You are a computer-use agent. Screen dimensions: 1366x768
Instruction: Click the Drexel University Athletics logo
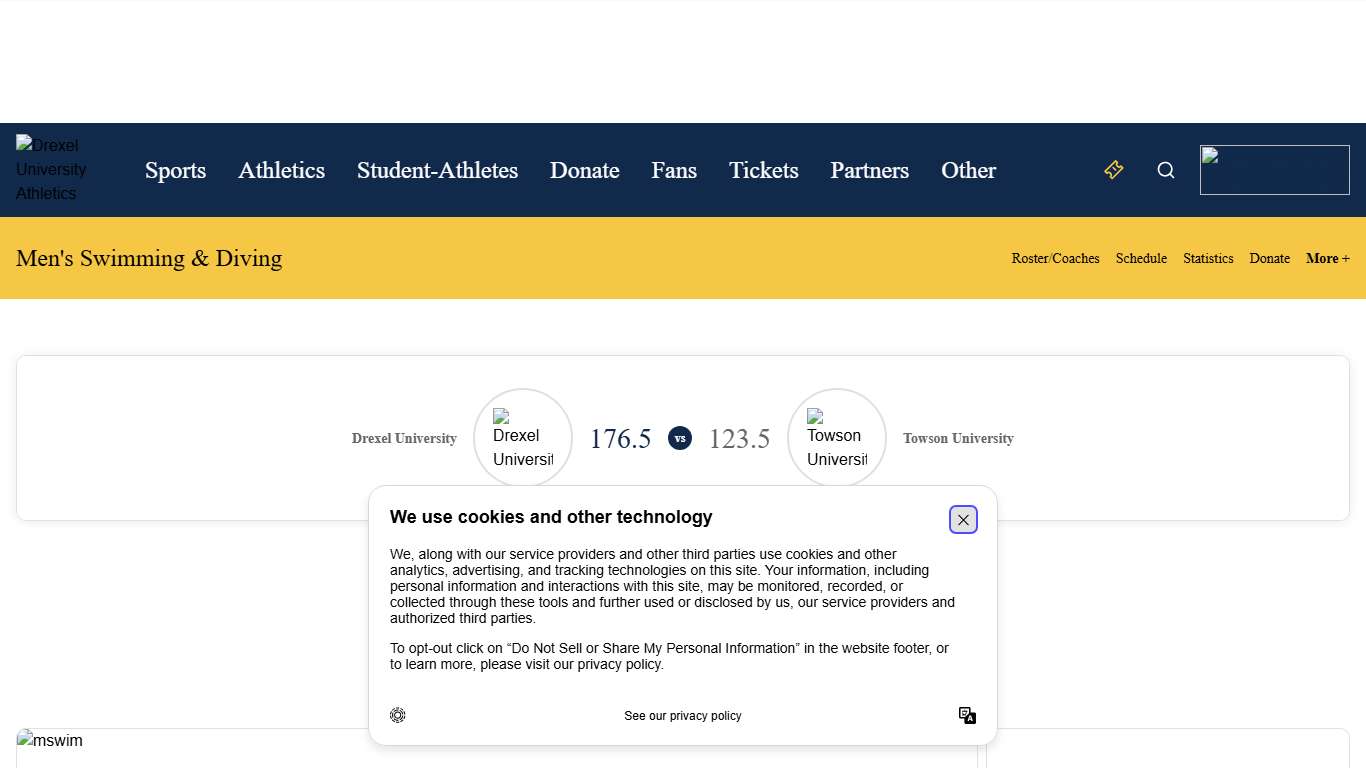(x=52, y=169)
